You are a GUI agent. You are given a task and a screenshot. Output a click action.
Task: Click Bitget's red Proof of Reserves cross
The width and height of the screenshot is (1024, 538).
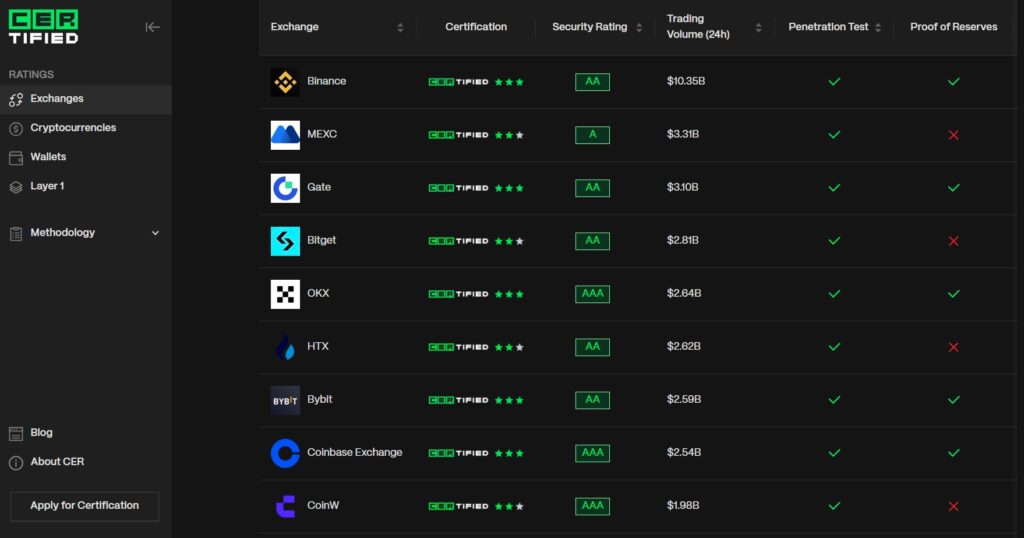[953, 241]
